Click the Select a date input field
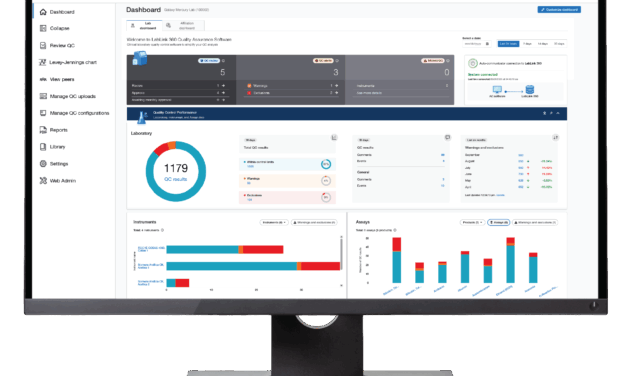The image size is (627, 376). click(x=477, y=44)
